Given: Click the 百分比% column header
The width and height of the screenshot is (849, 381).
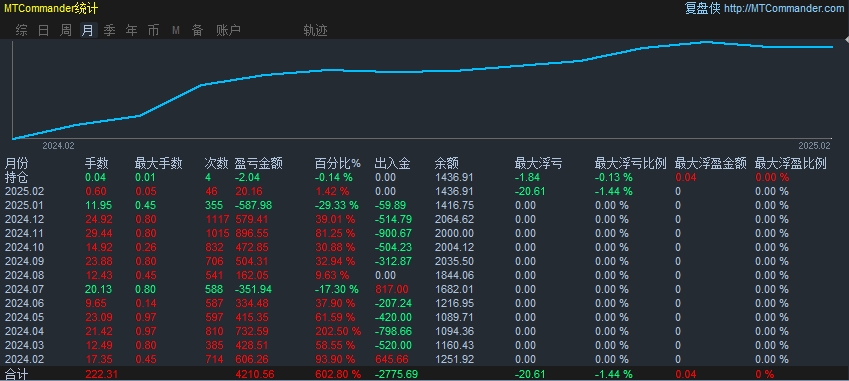Looking at the screenshot, I should [x=338, y=163].
